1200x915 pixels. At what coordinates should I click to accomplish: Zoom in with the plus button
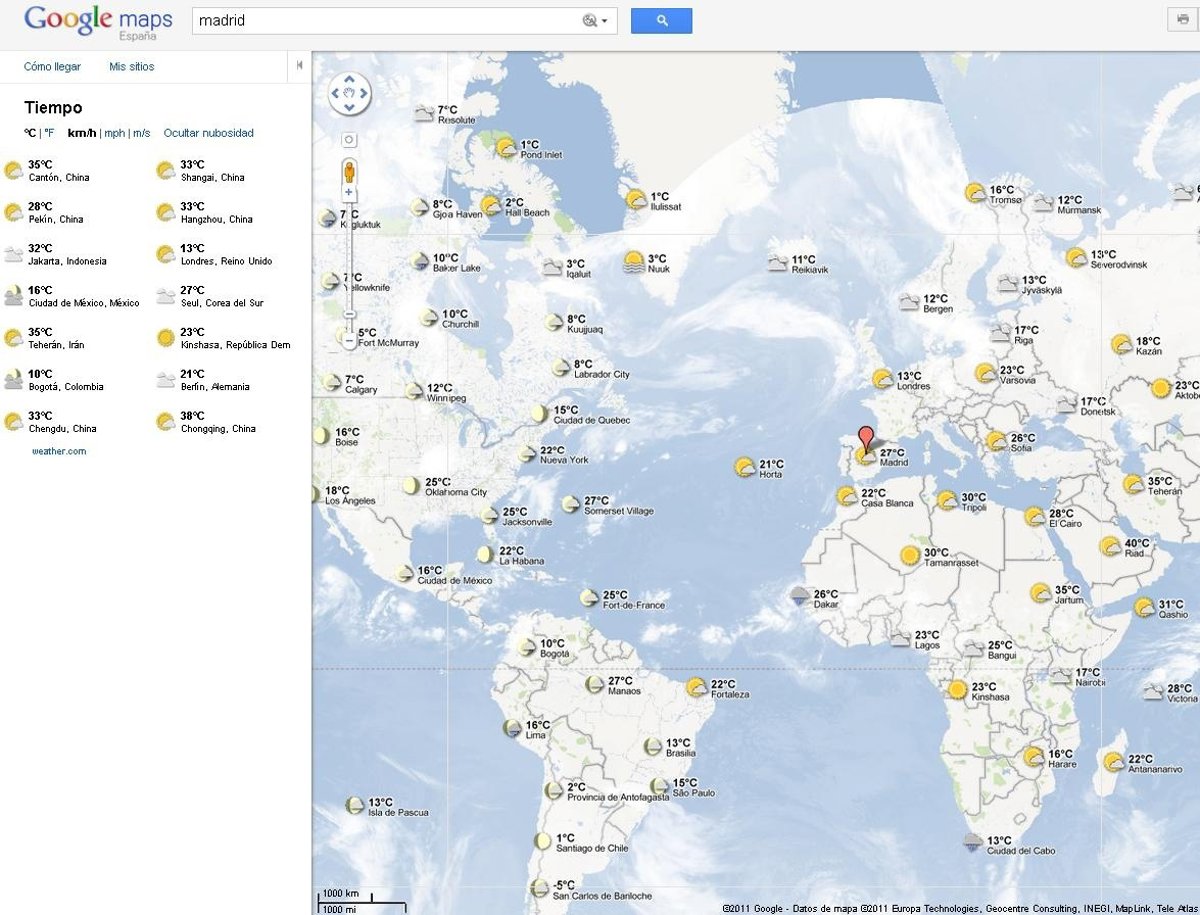pyautogui.click(x=349, y=192)
